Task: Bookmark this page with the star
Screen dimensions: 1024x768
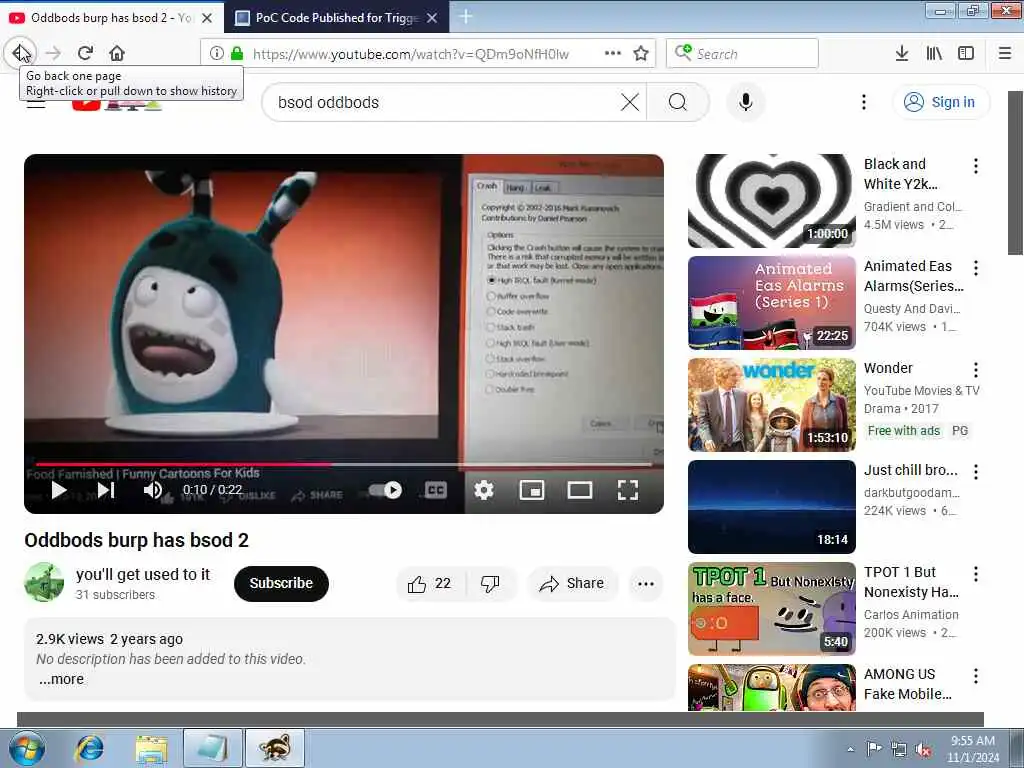Action: pyautogui.click(x=641, y=54)
